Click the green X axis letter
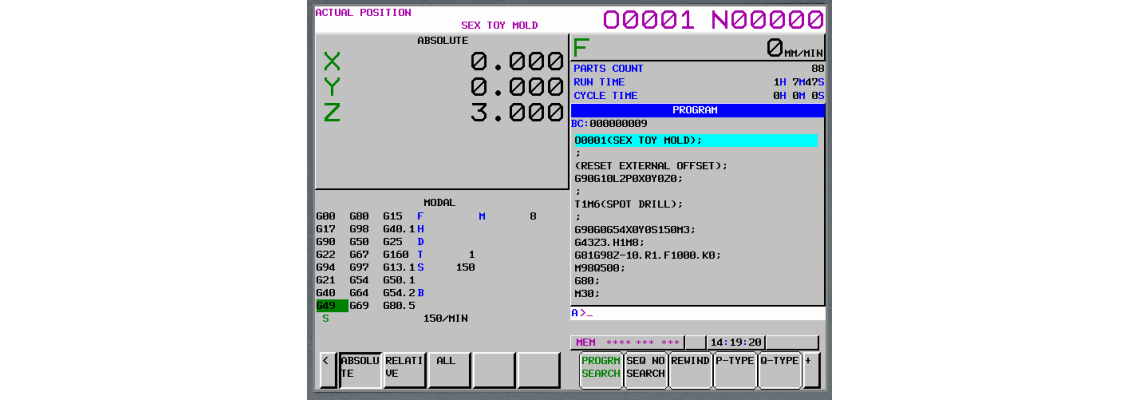 coord(332,61)
